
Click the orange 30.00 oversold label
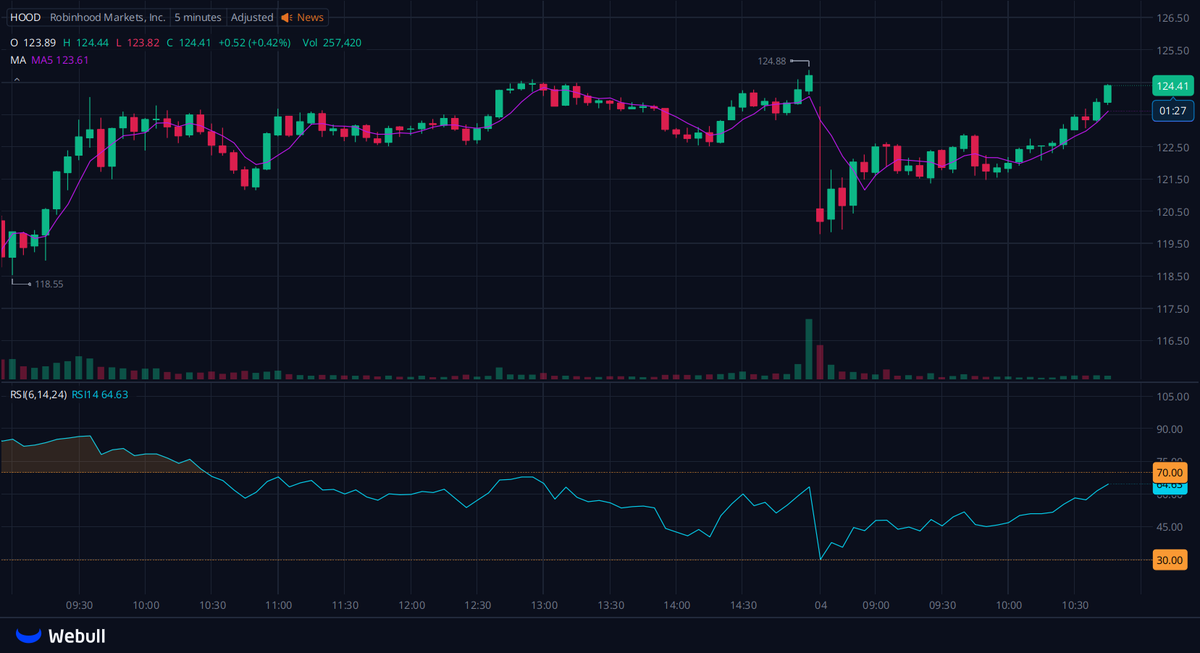(1168, 560)
